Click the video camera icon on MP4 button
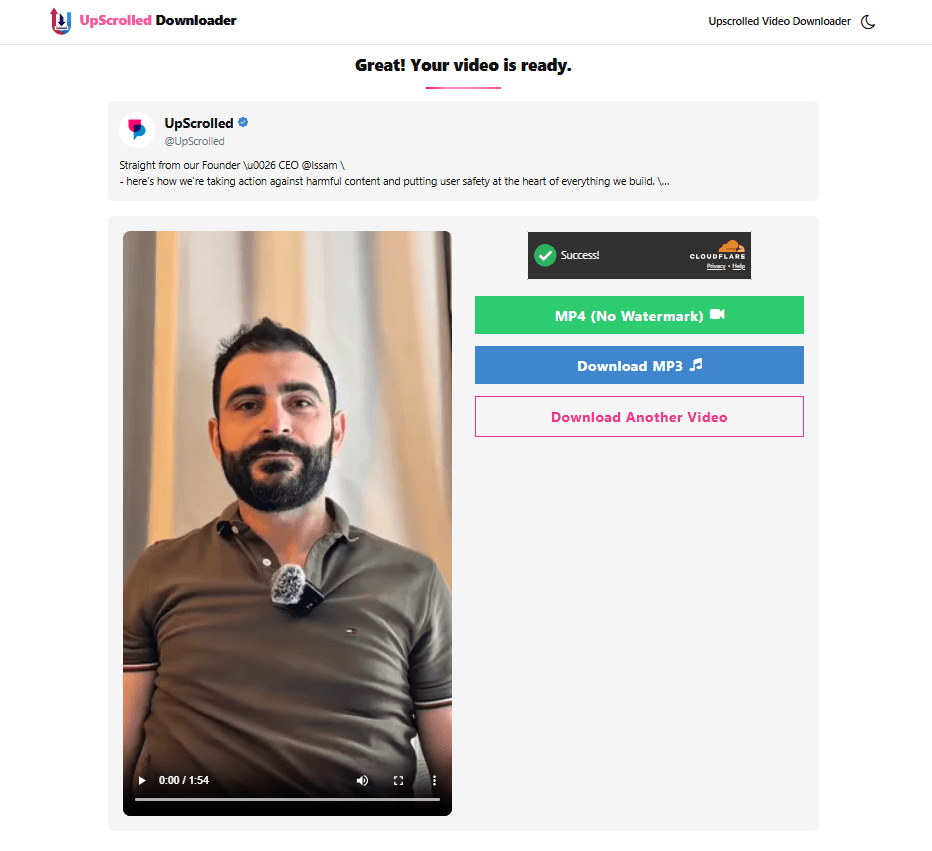 click(717, 314)
